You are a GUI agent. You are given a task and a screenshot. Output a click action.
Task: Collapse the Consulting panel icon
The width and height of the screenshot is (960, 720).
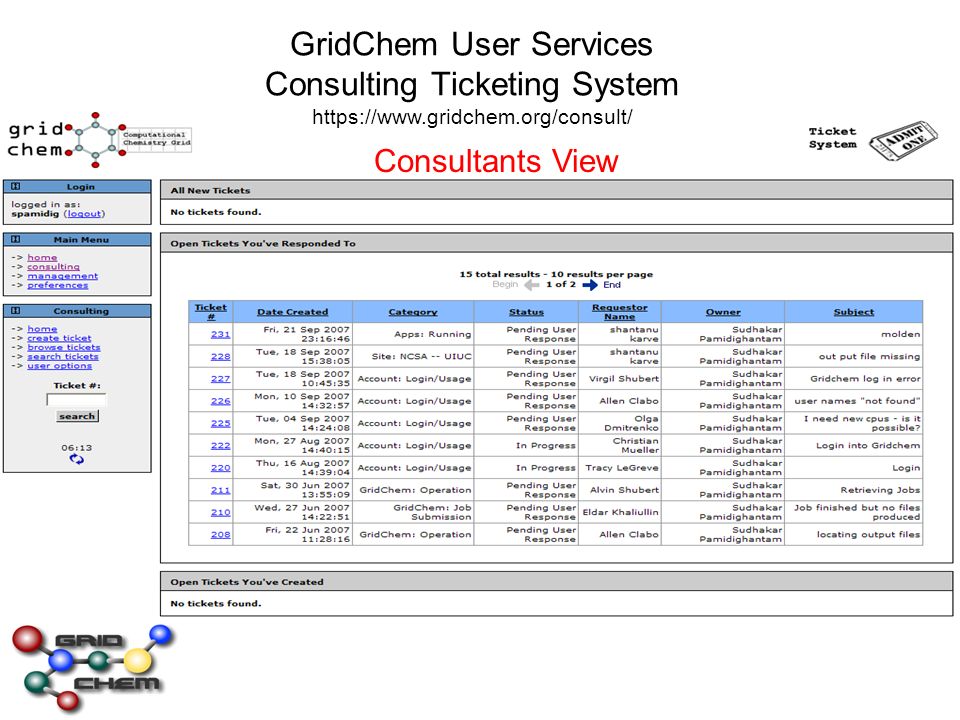(x=16, y=310)
